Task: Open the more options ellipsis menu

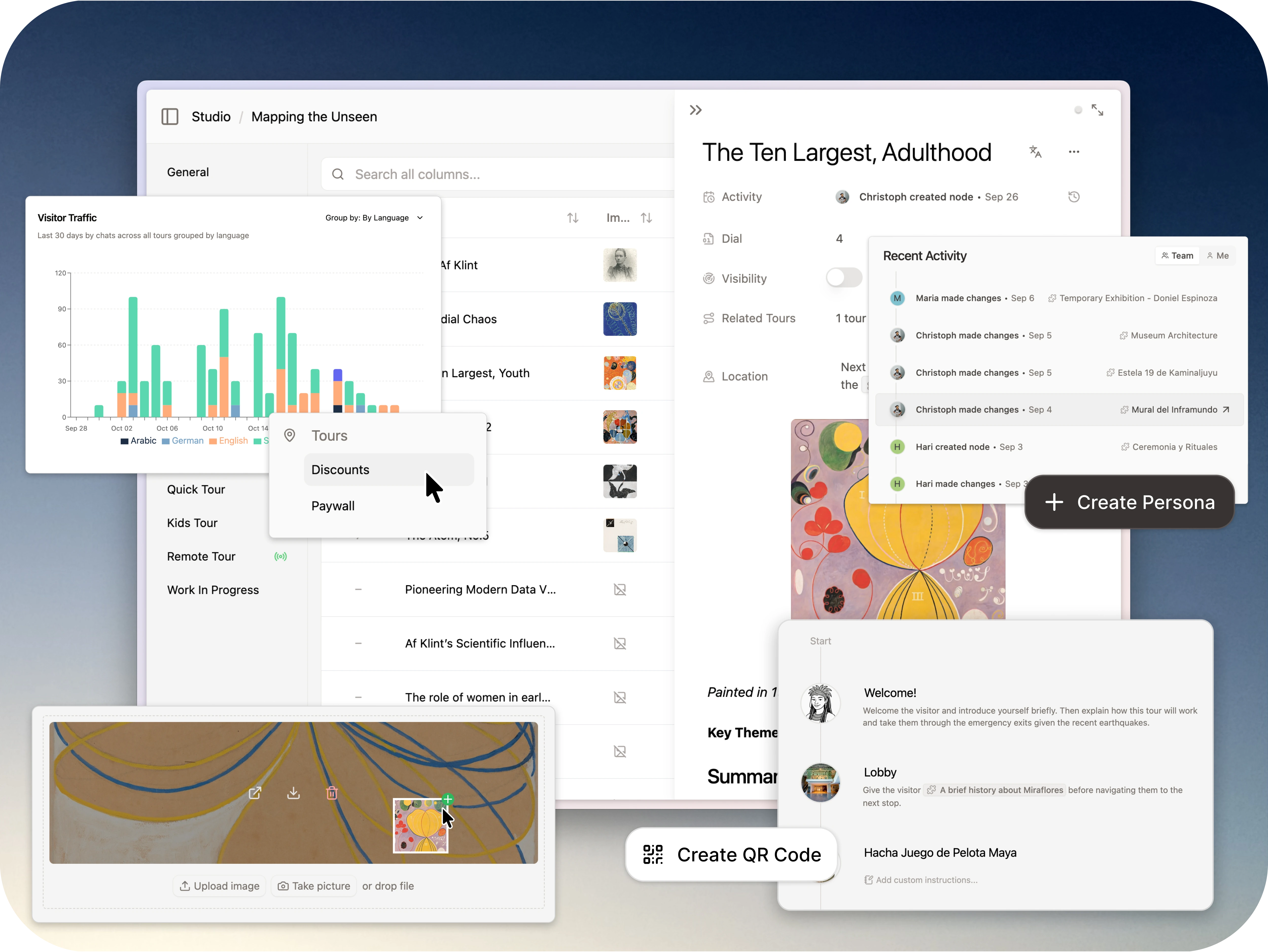Action: (1074, 151)
